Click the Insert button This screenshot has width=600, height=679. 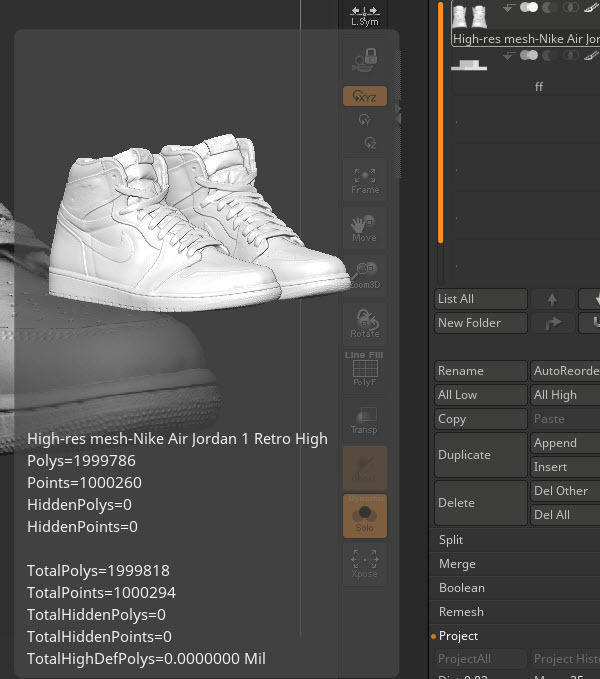coord(565,467)
